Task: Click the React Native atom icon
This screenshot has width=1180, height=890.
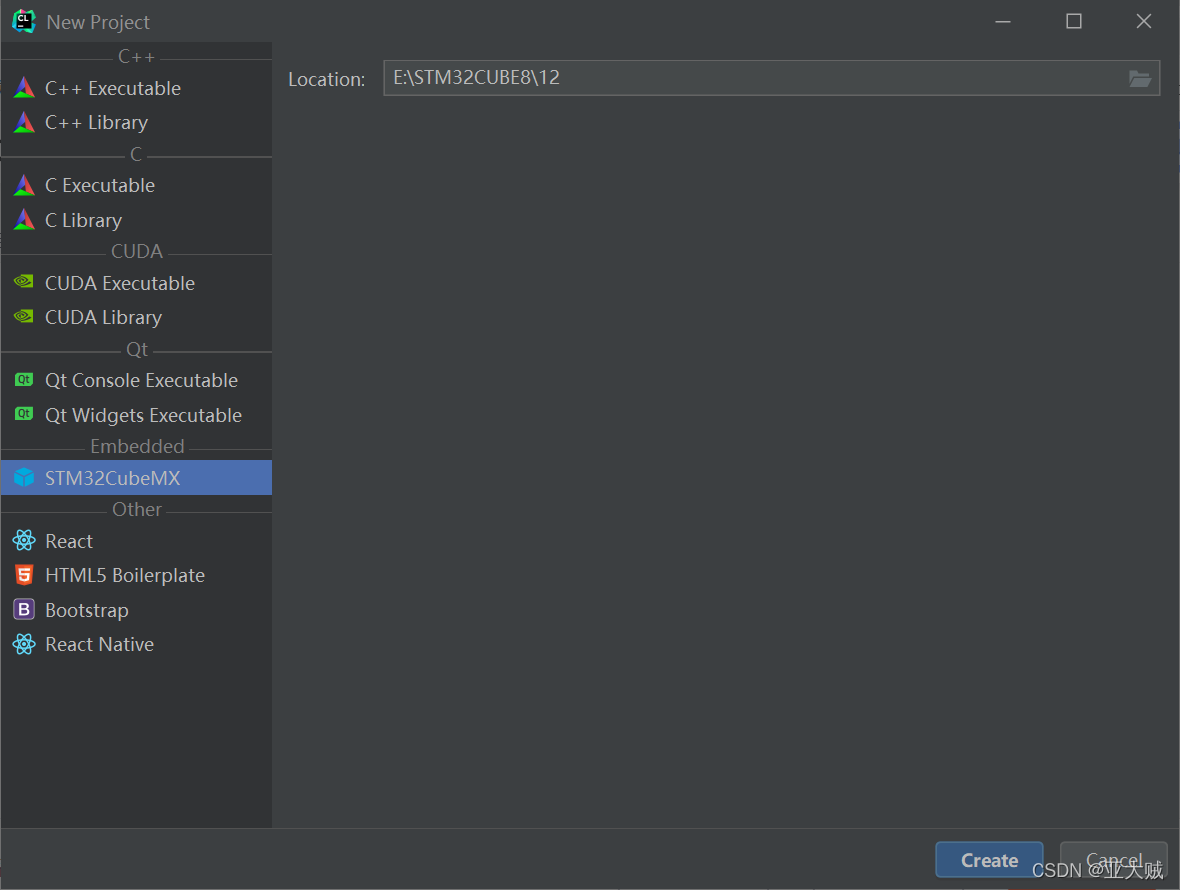Action: click(24, 644)
